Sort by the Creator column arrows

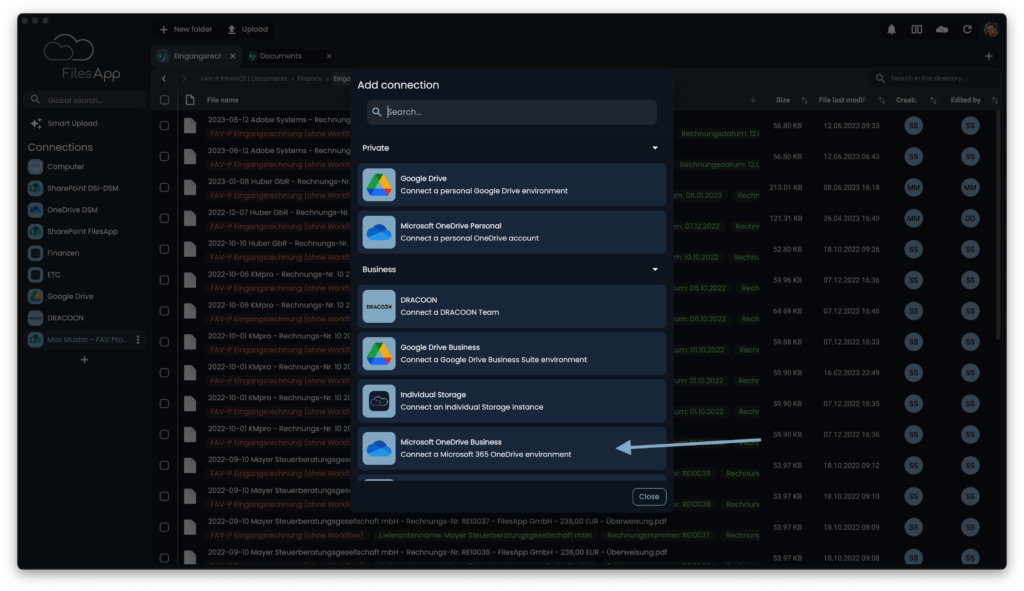pos(933,100)
